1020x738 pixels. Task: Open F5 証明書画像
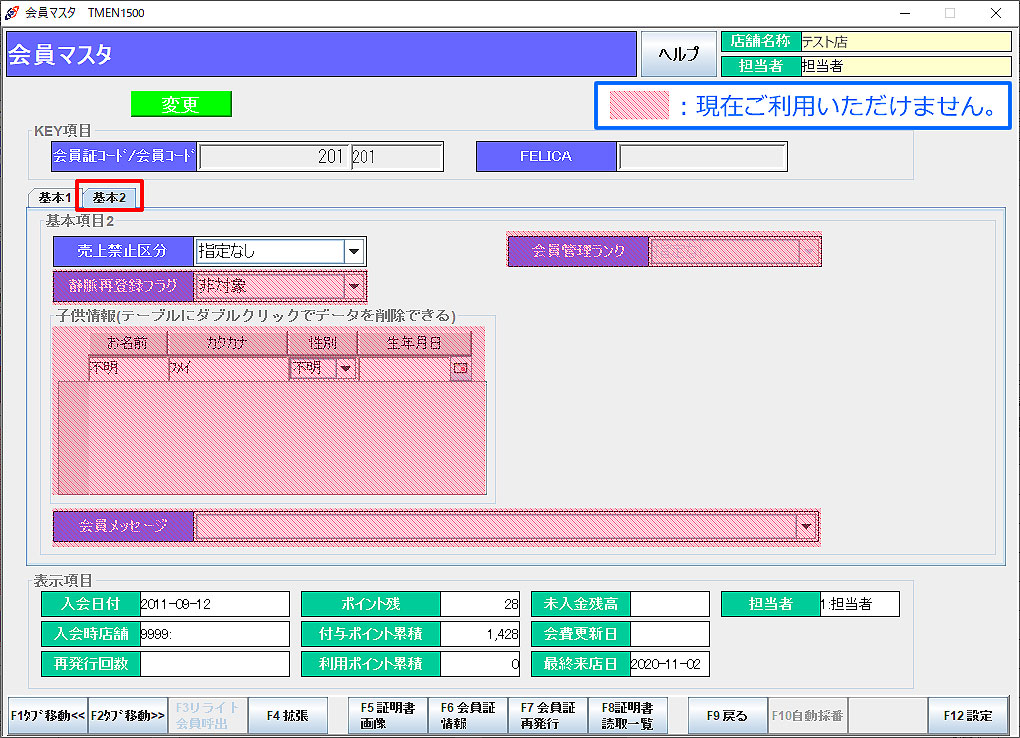tap(388, 716)
